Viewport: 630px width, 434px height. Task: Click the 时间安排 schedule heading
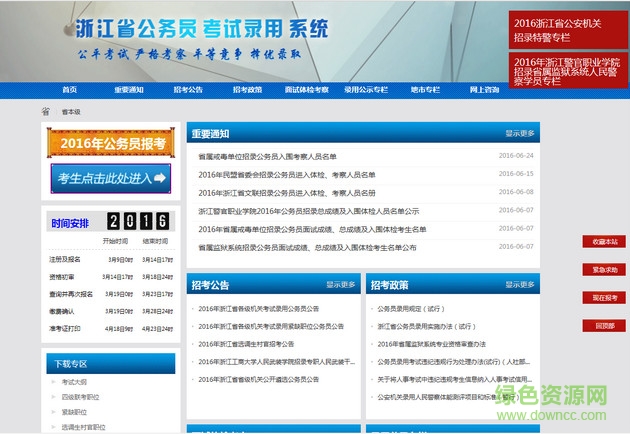[x=70, y=223]
